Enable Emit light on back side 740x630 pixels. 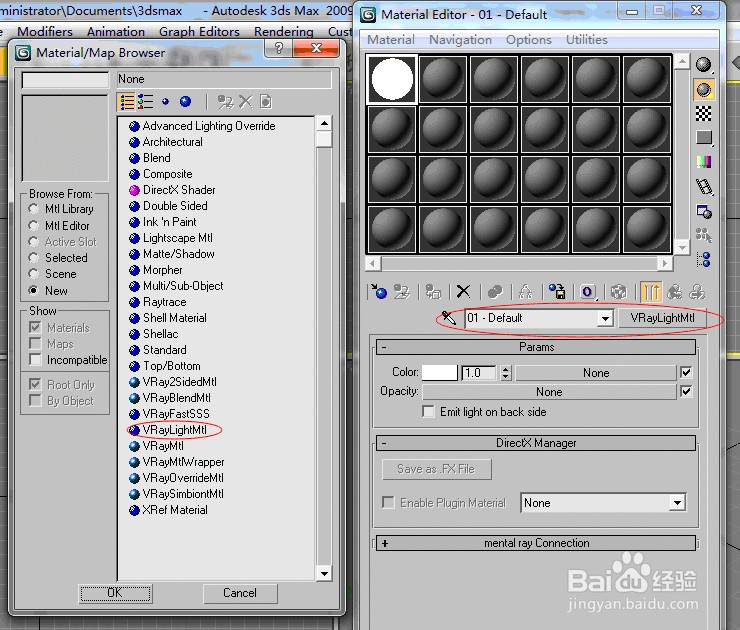tap(429, 412)
